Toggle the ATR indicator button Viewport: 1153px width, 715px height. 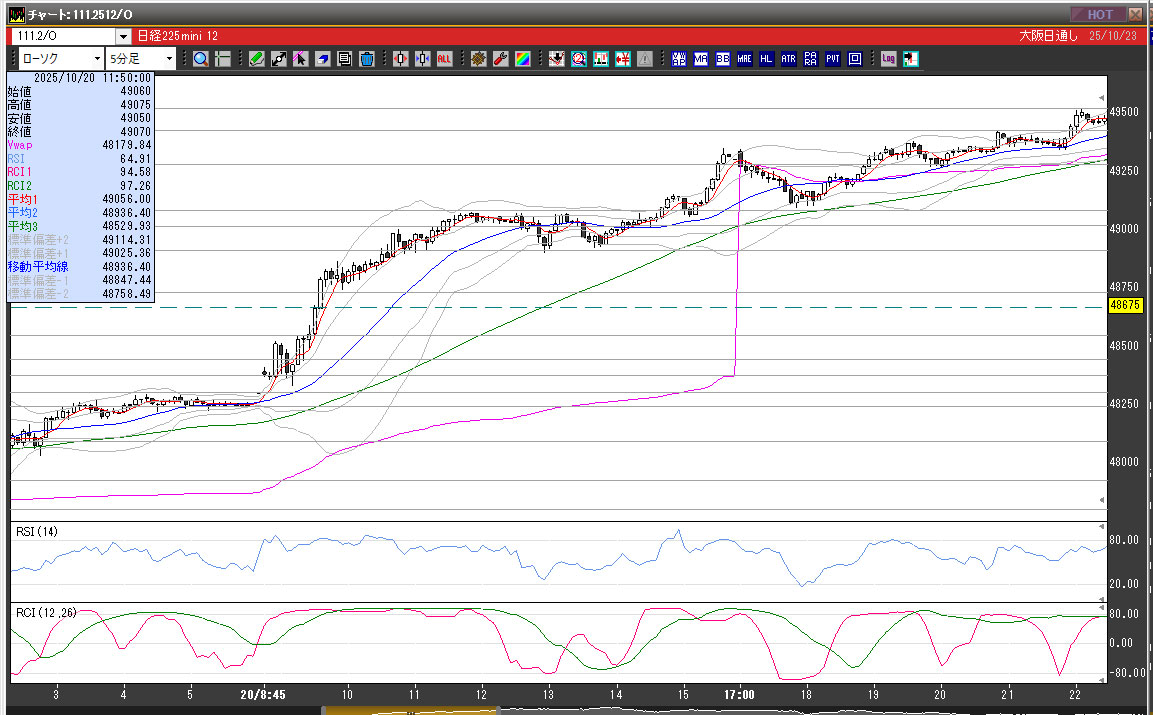[x=789, y=59]
